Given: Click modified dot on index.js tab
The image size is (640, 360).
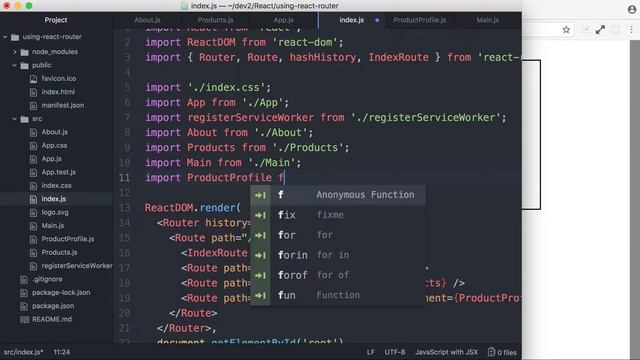Looking at the screenshot, I should click(x=377, y=20).
